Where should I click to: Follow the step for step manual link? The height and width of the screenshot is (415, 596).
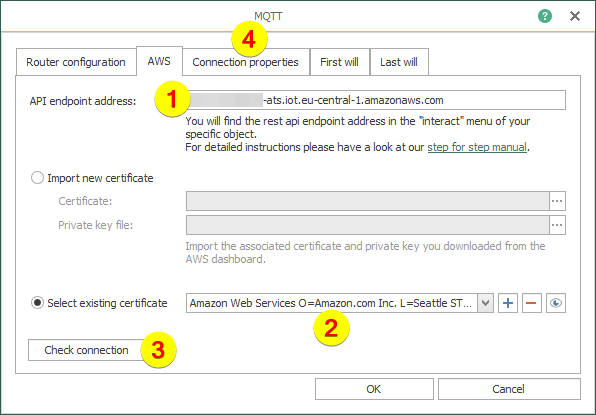pos(477,147)
